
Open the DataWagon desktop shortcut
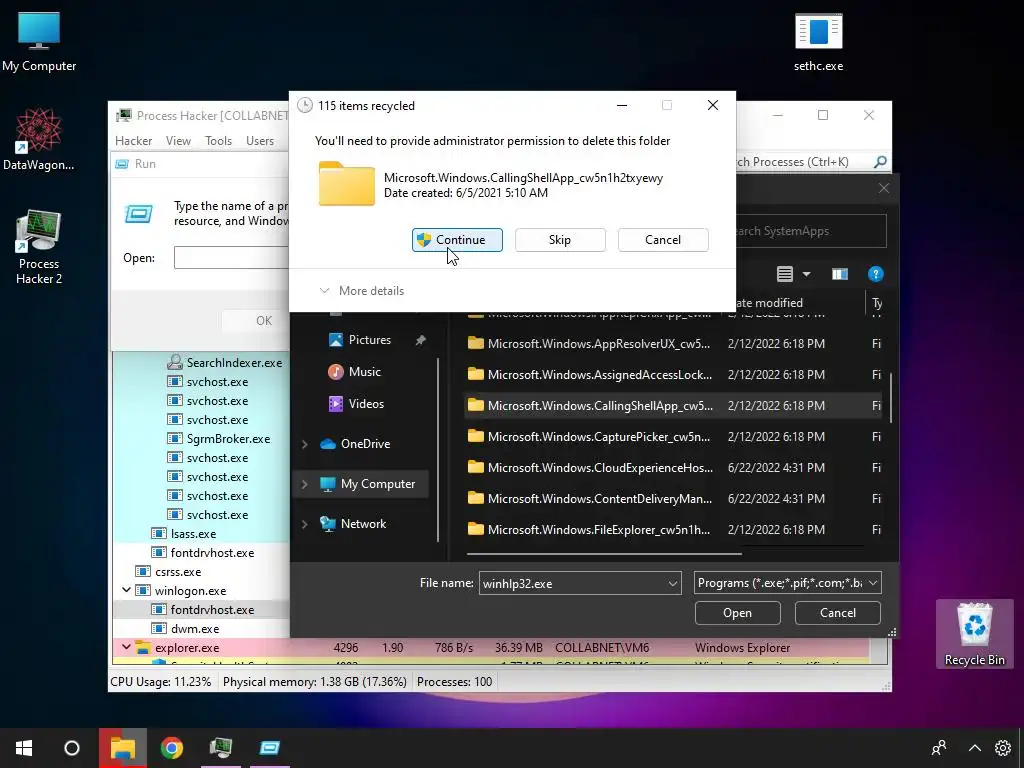pyautogui.click(x=39, y=139)
